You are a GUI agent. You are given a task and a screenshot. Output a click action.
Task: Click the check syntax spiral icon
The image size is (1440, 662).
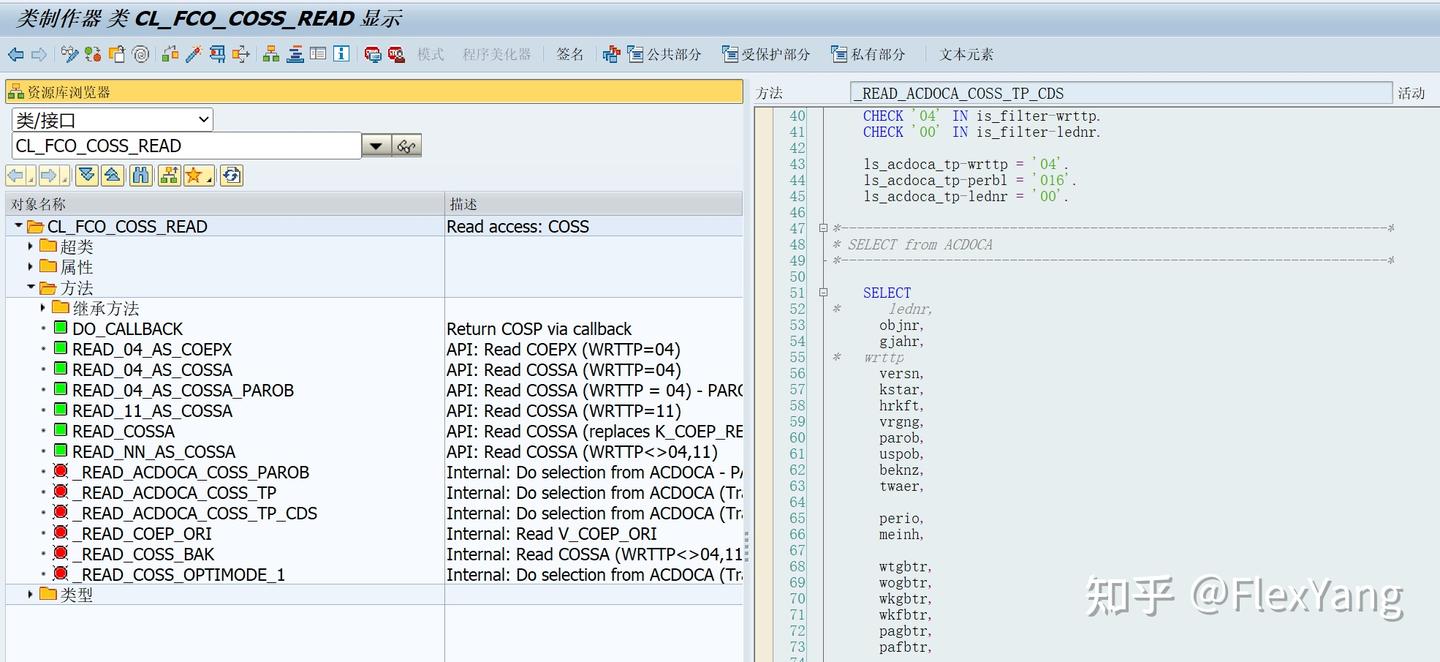(141, 54)
